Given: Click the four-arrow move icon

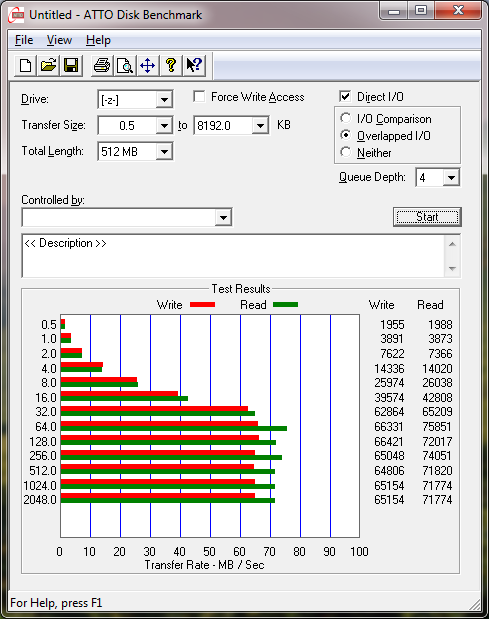Looking at the screenshot, I should pyautogui.click(x=148, y=65).
